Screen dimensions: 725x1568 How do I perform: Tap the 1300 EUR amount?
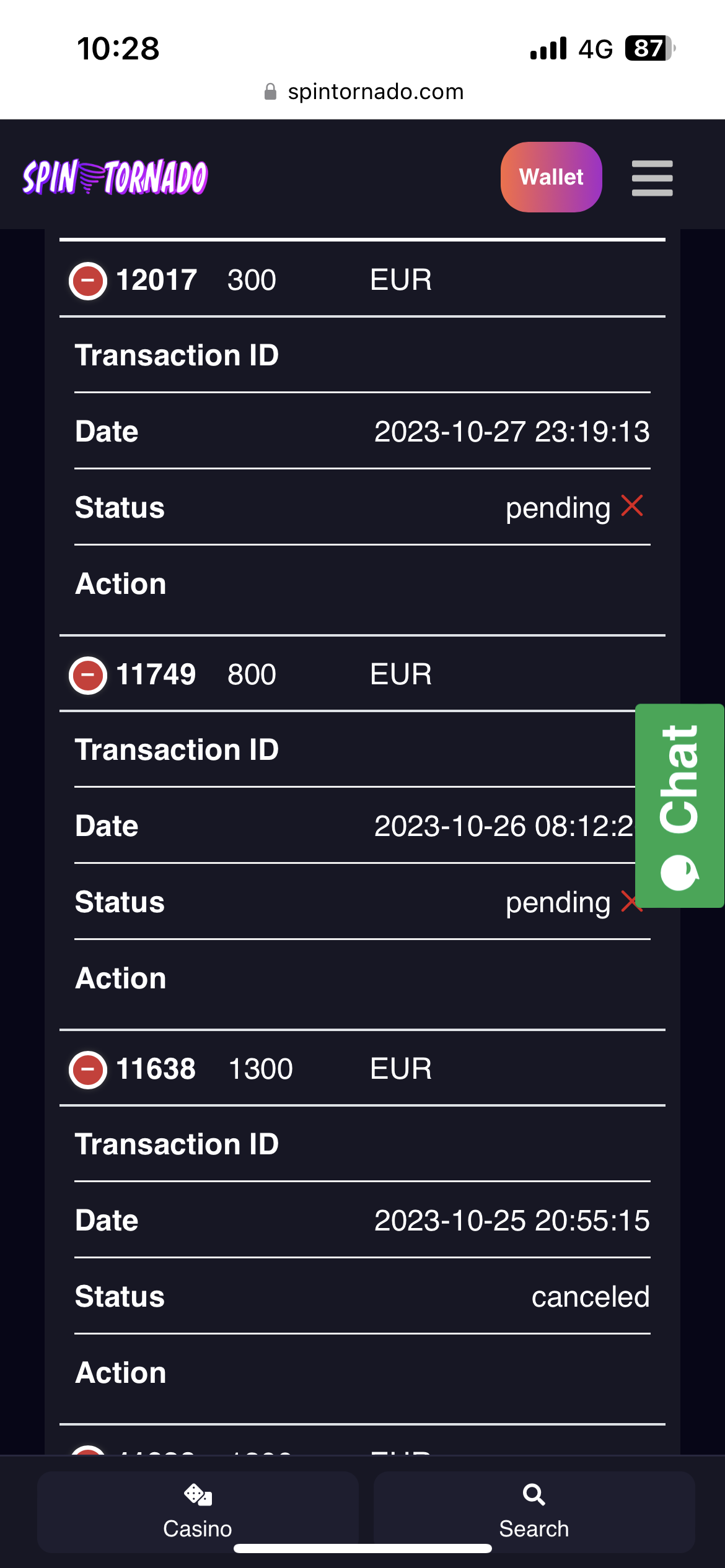coord(260,1069)
